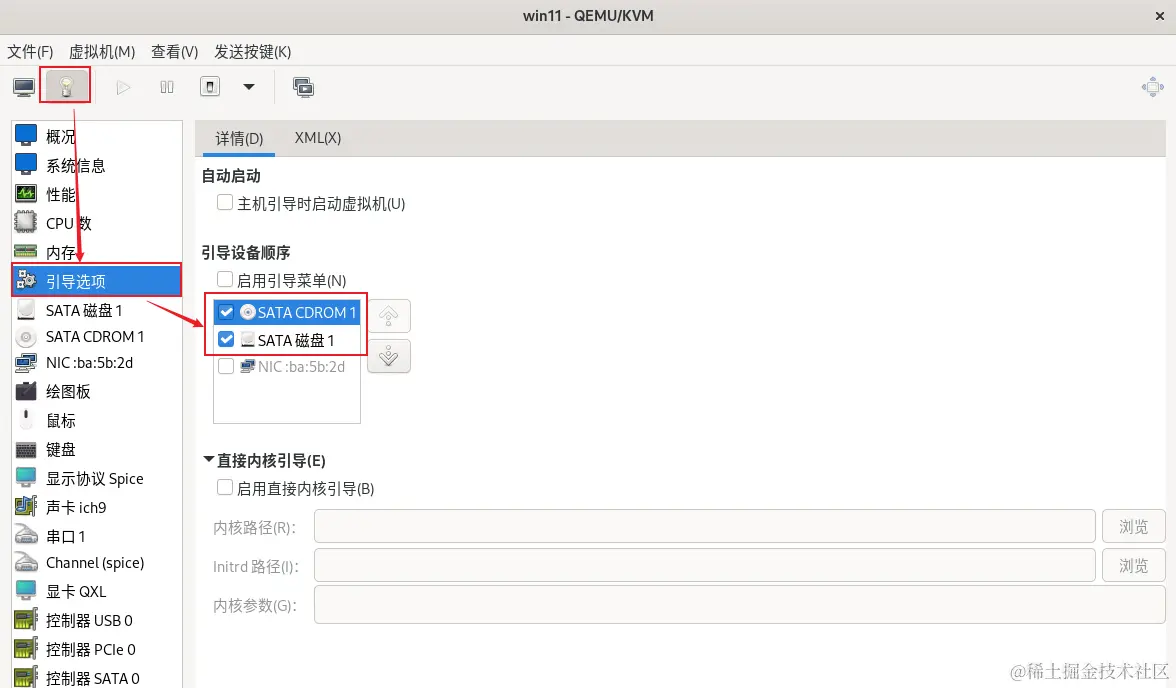Open virtual hardware details lightbulb icon
The width and height of the screenshot is (1176, 688).
(67, 87)
